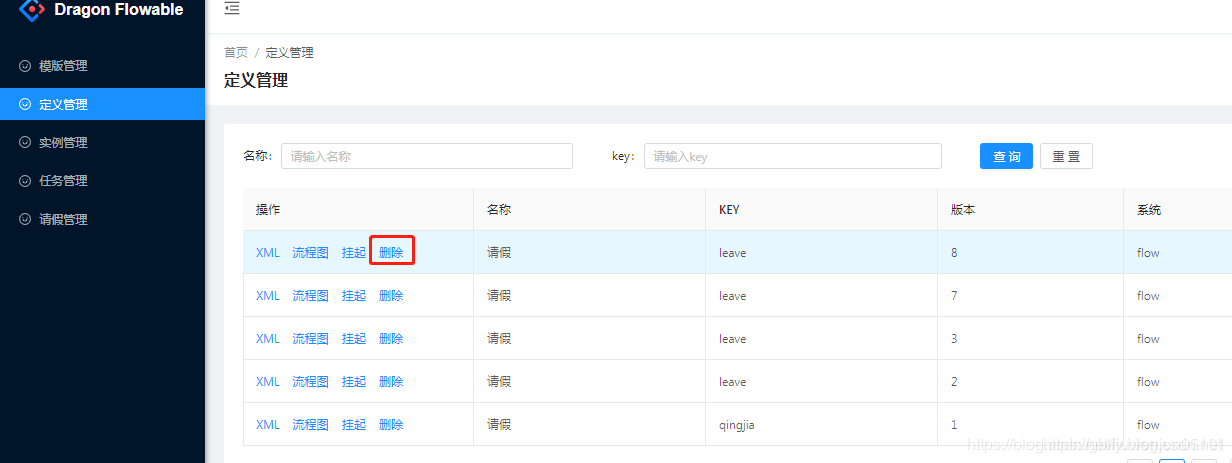Click the 定义管理 page title
The width and height of the screenshot is (1232, 463).
pos(256,80)
